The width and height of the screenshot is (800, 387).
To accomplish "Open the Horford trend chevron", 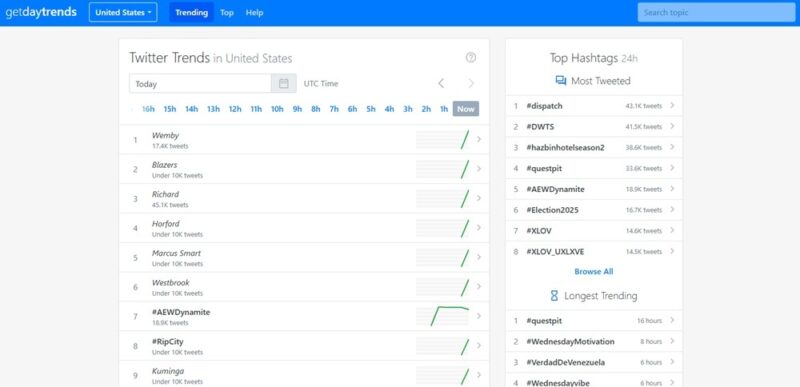I will point(479,228).
